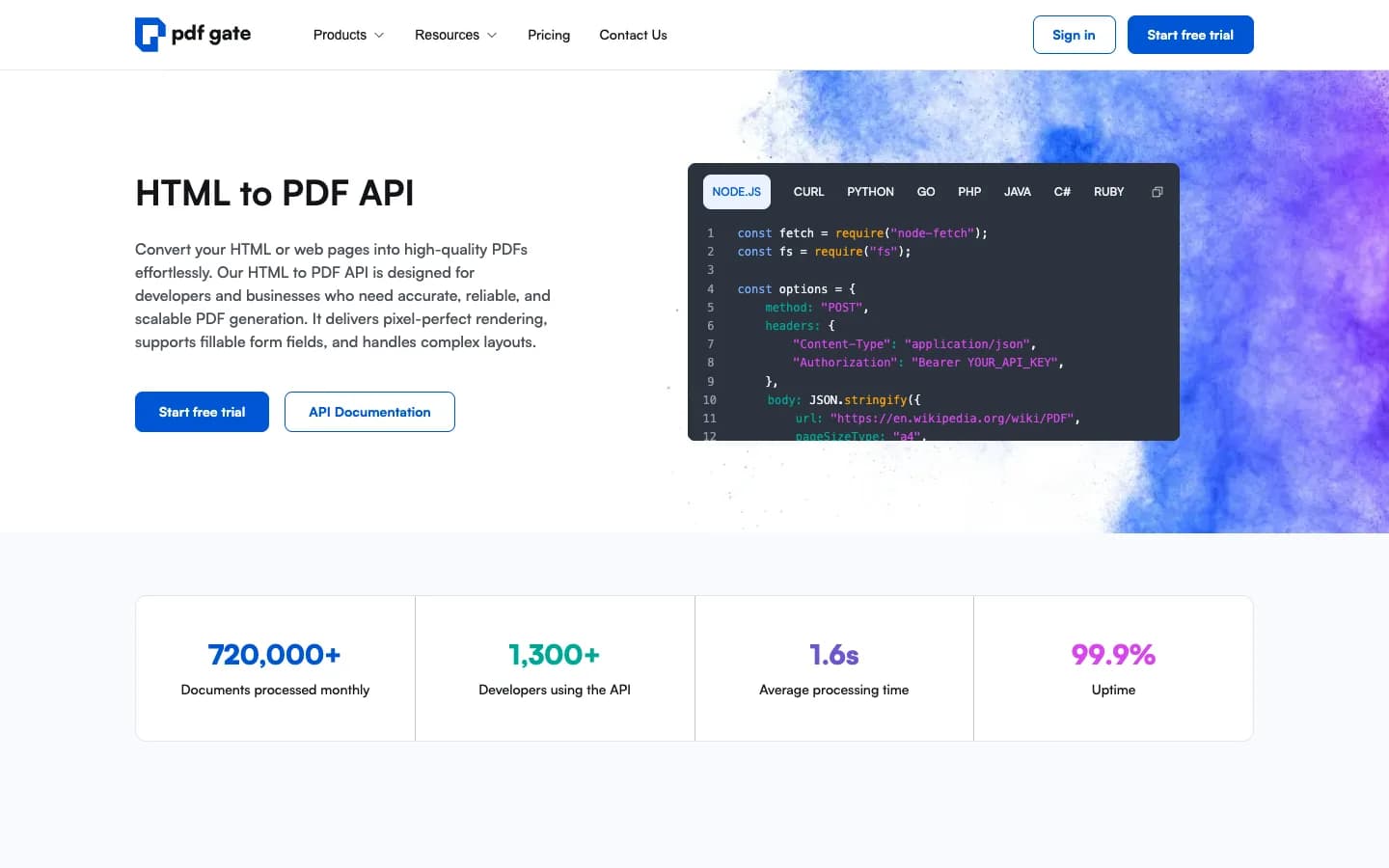Expand the Products menu chevron

pos(379,35)
